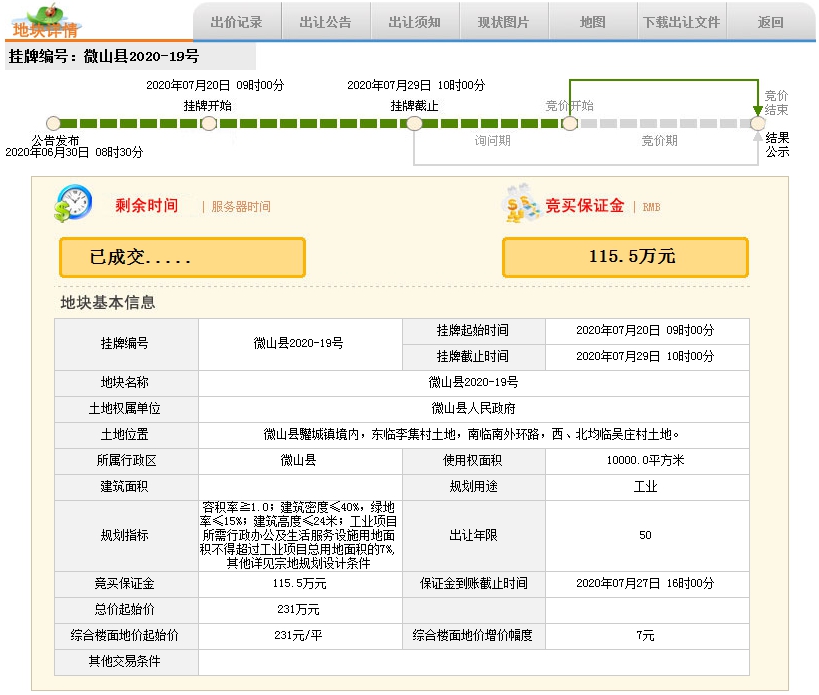The height and width of the screenshot is (695, 819).
Task: Click the 挂牌截止时间 value in table
Action: click(646, 356)
